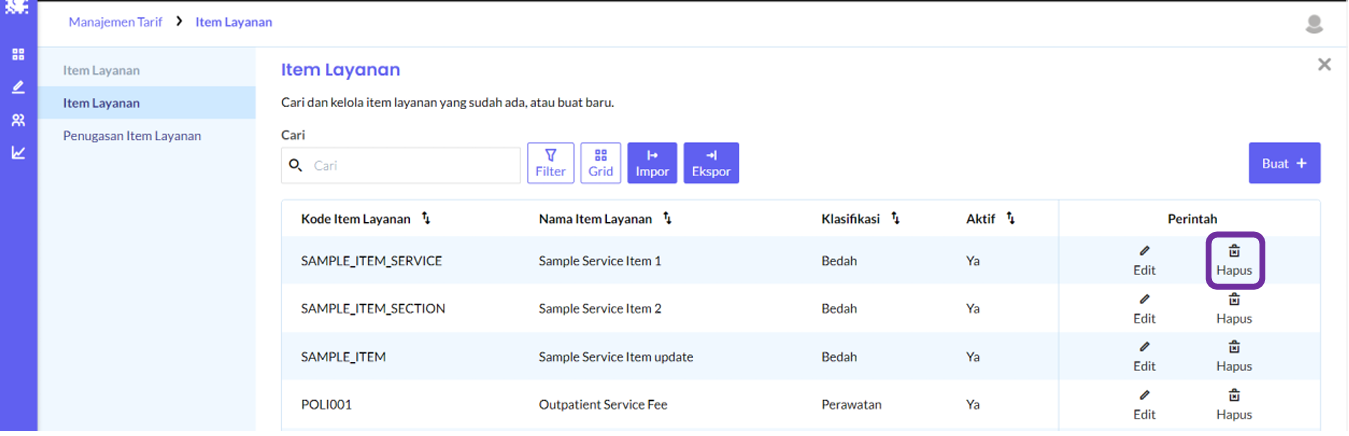
Task: Open the users group icon in sidebar
Action: [x=18, y=120]
